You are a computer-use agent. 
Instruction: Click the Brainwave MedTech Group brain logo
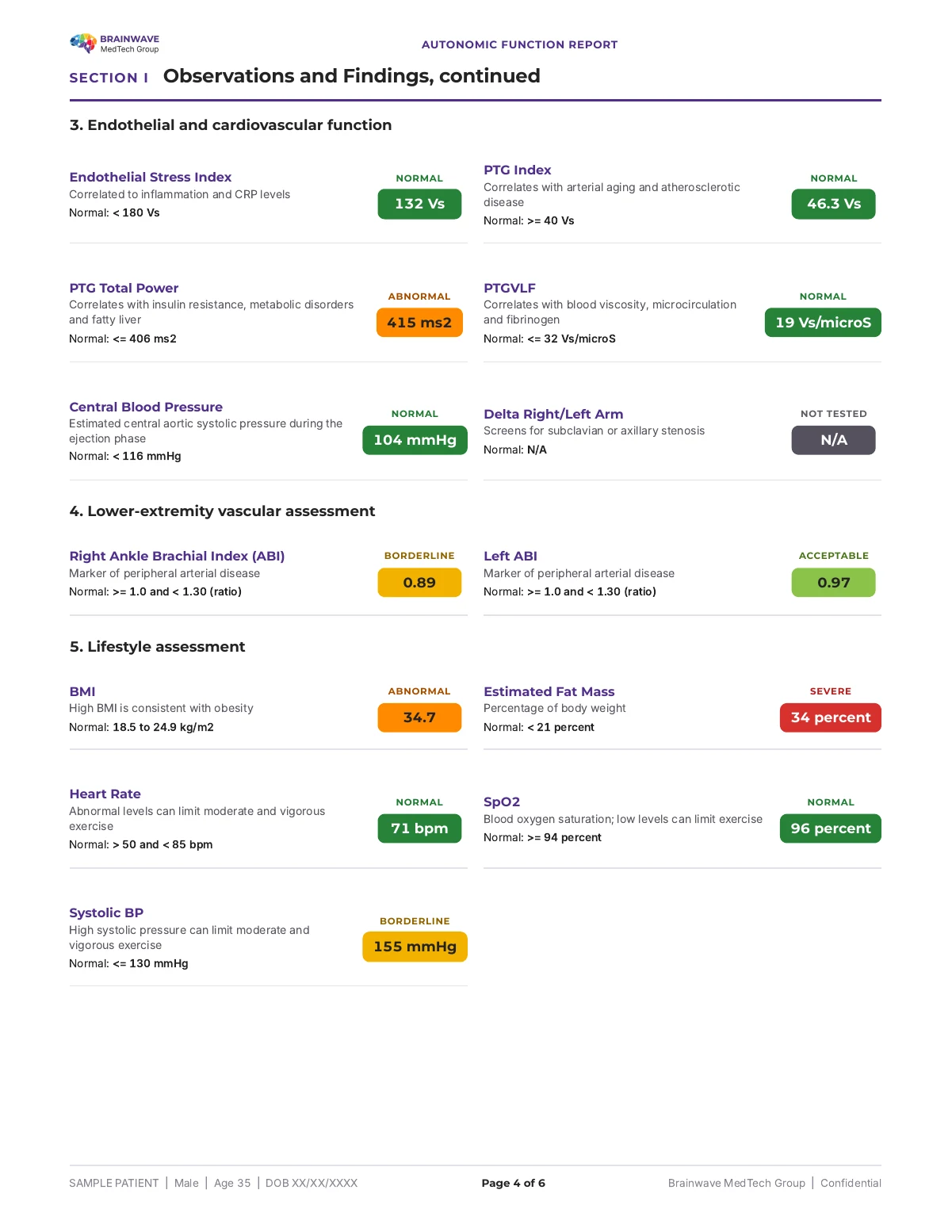point(83,44)
